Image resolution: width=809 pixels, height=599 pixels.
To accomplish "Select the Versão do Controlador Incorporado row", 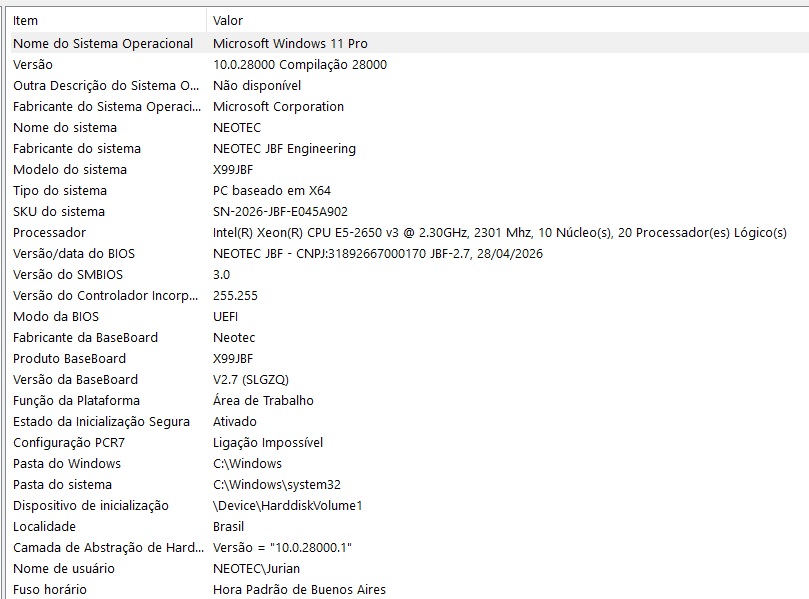I will click(x=105, y=296).
